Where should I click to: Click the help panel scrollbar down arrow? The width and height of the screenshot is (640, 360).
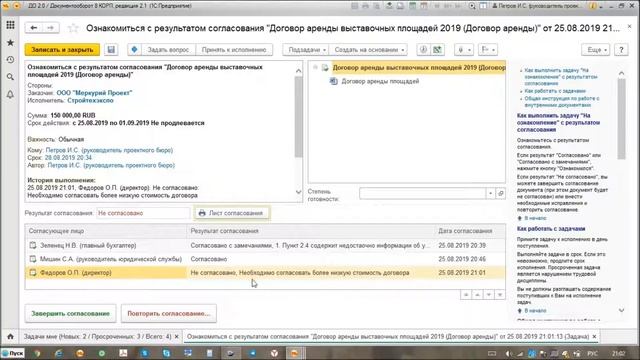click(621, 310)
